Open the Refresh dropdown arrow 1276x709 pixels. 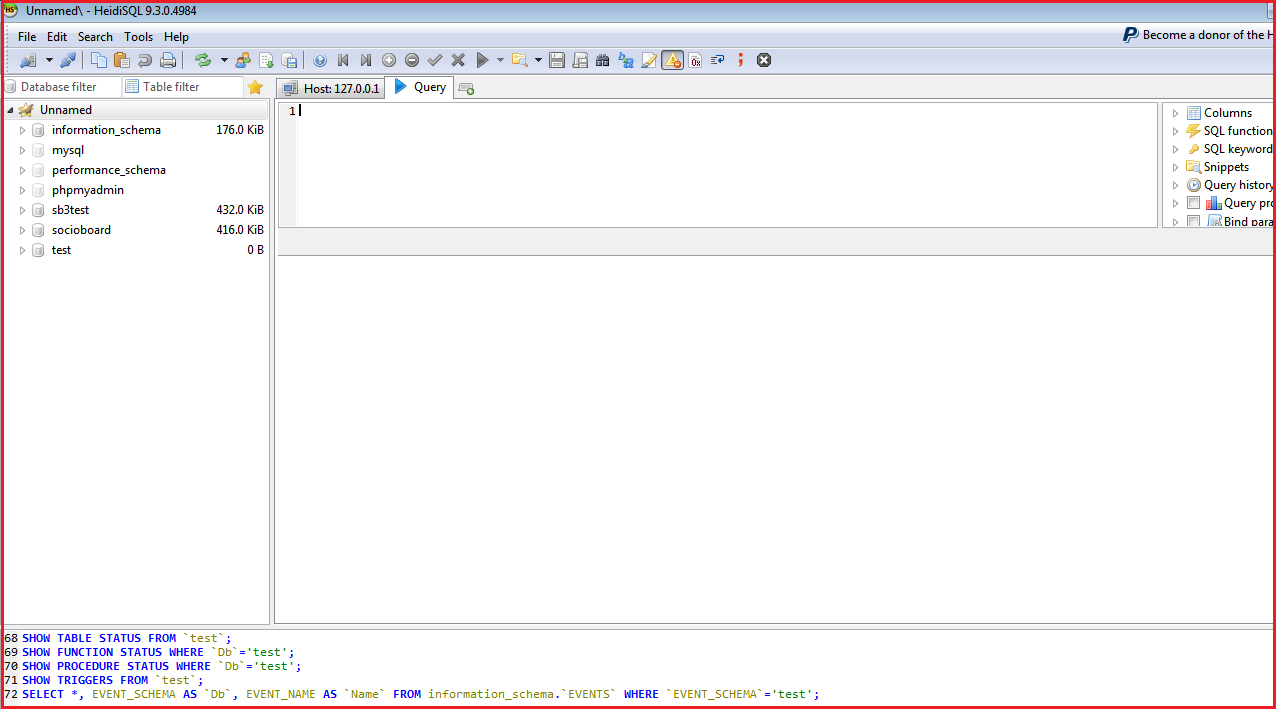click(224, 60)
